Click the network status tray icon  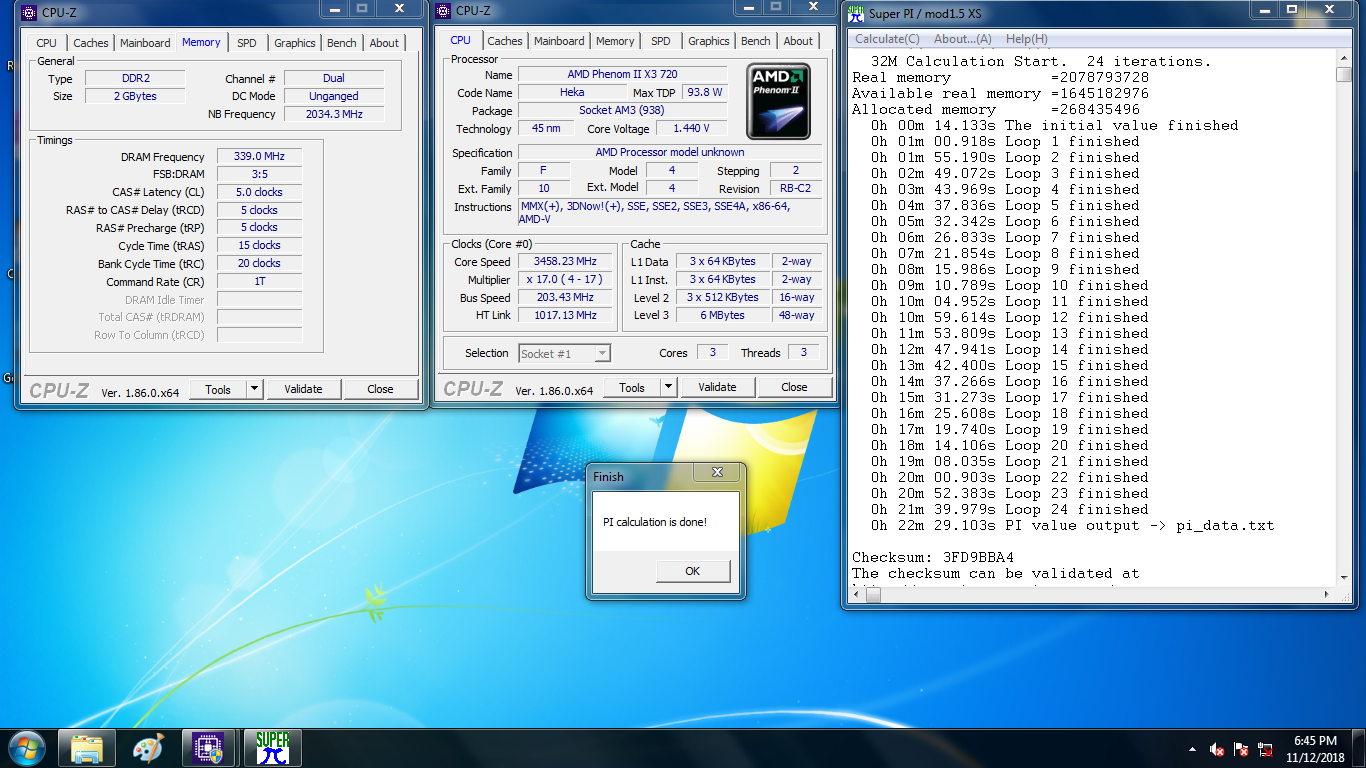tap(1265, 749)
